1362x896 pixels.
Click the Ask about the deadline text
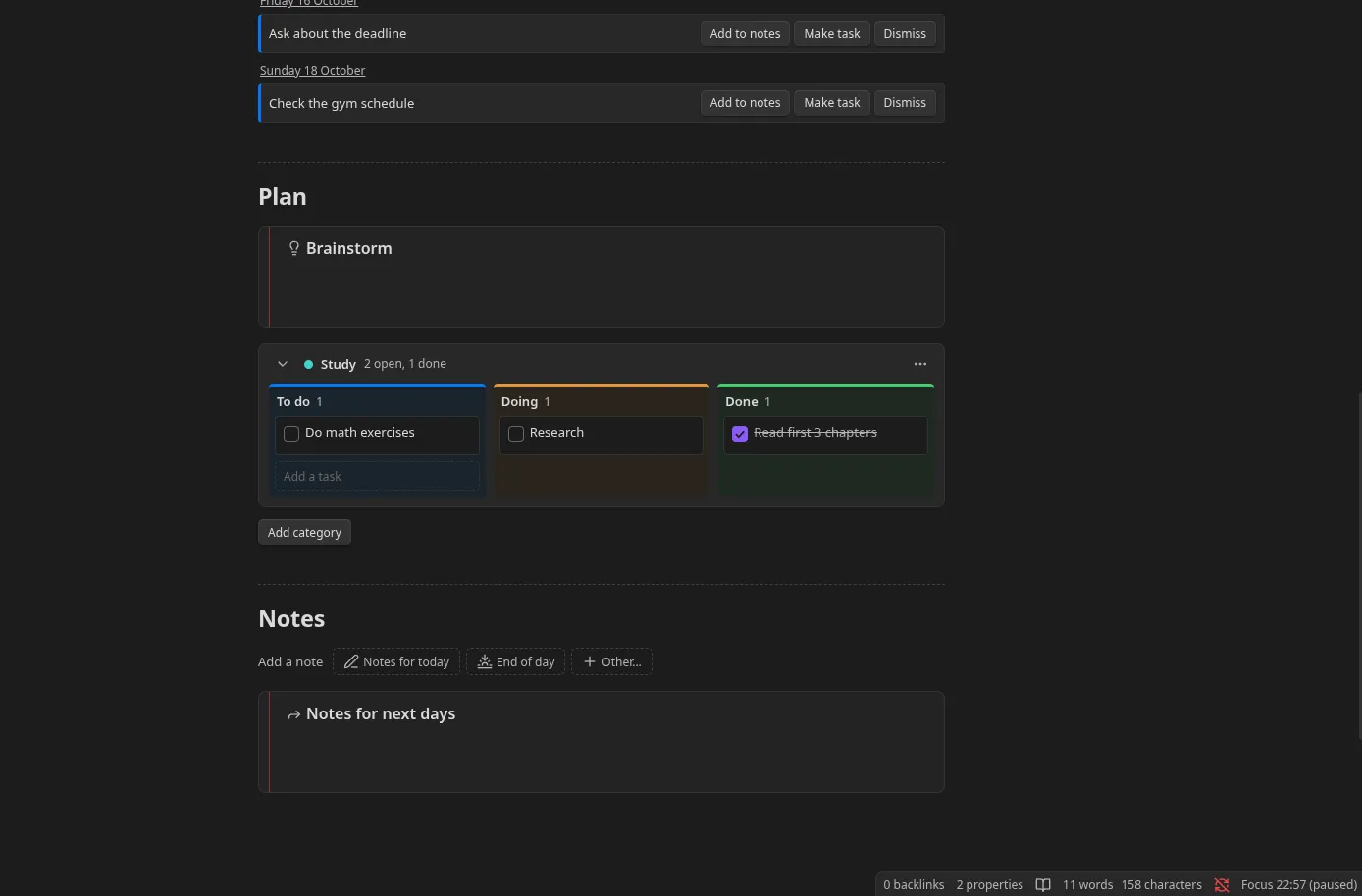[x=338, y=33]
